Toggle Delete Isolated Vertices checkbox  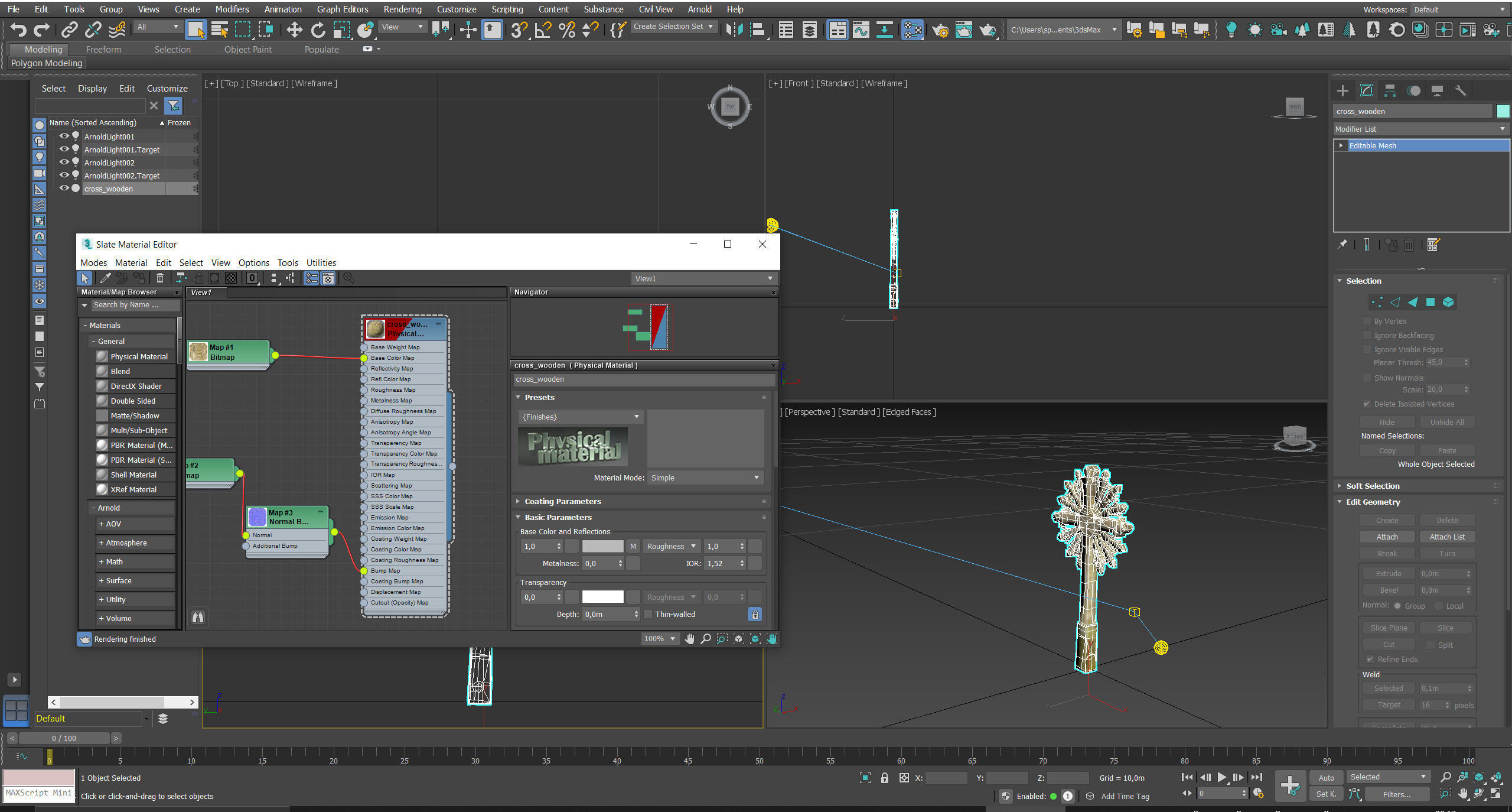[1366, 404]
